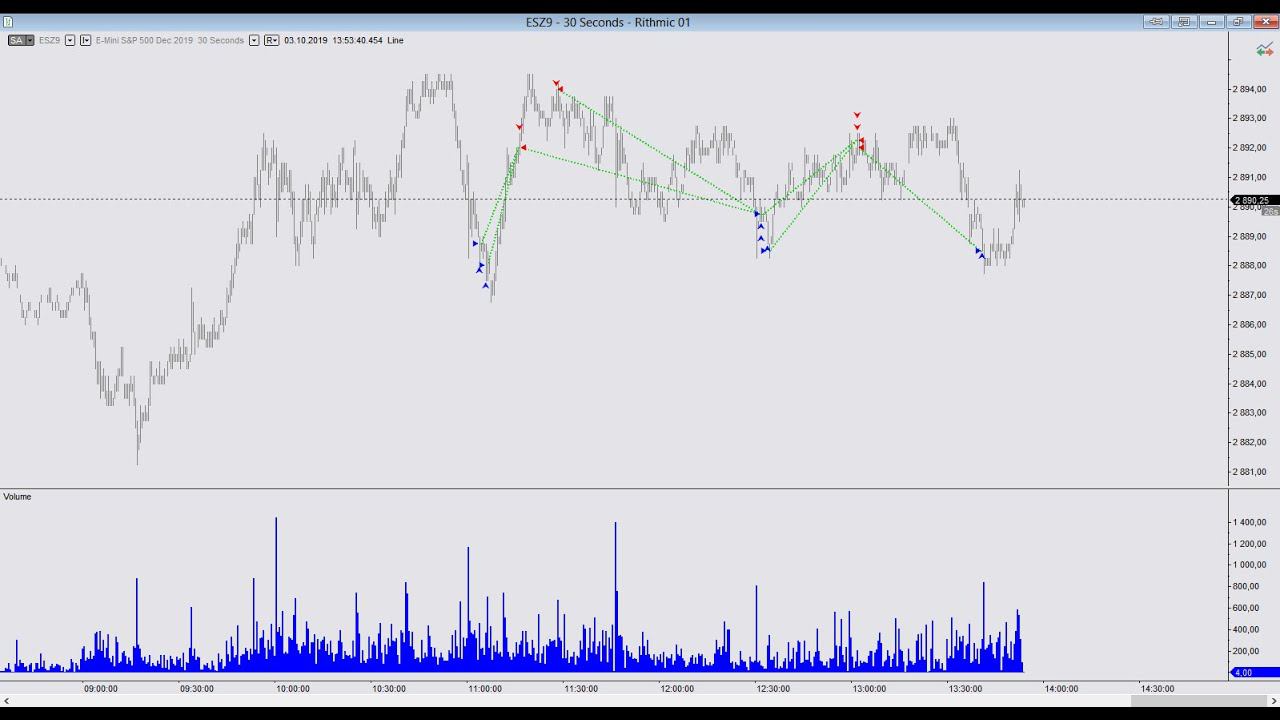Click the E-Mini S&P 500 Dec 2019 label
Screen dimensions: 1280x720
click(144, 40)
